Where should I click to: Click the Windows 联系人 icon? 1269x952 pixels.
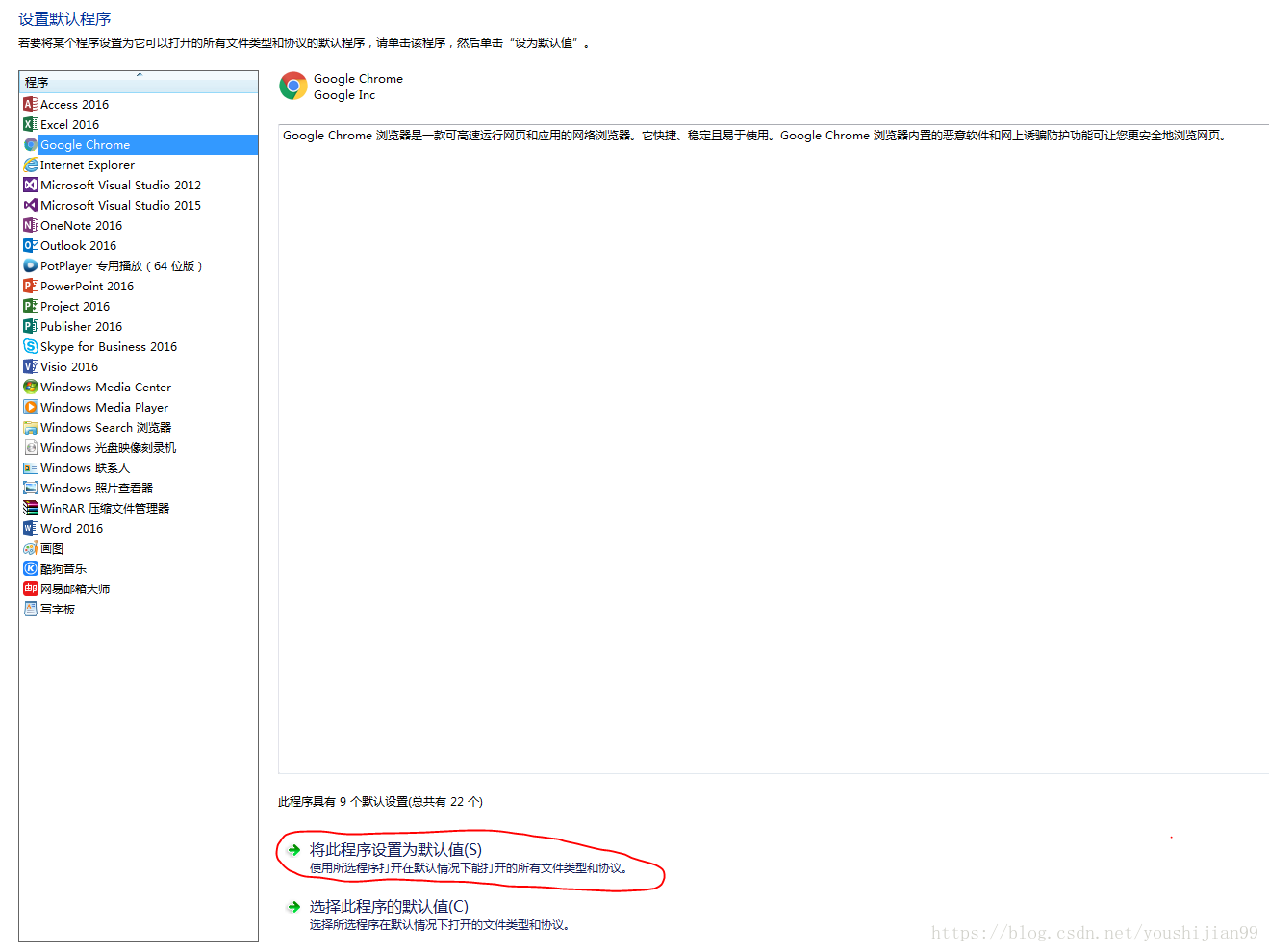point(31,467)
